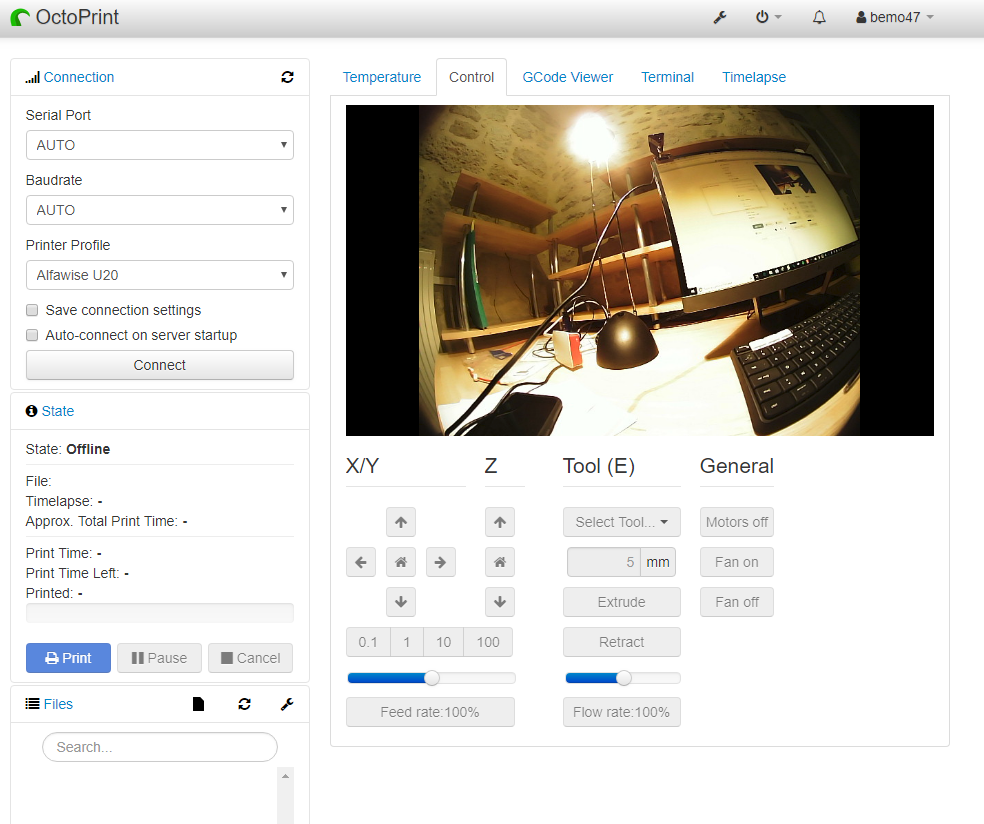
Task: Select 1 jog distance
Action: [407, 642]
